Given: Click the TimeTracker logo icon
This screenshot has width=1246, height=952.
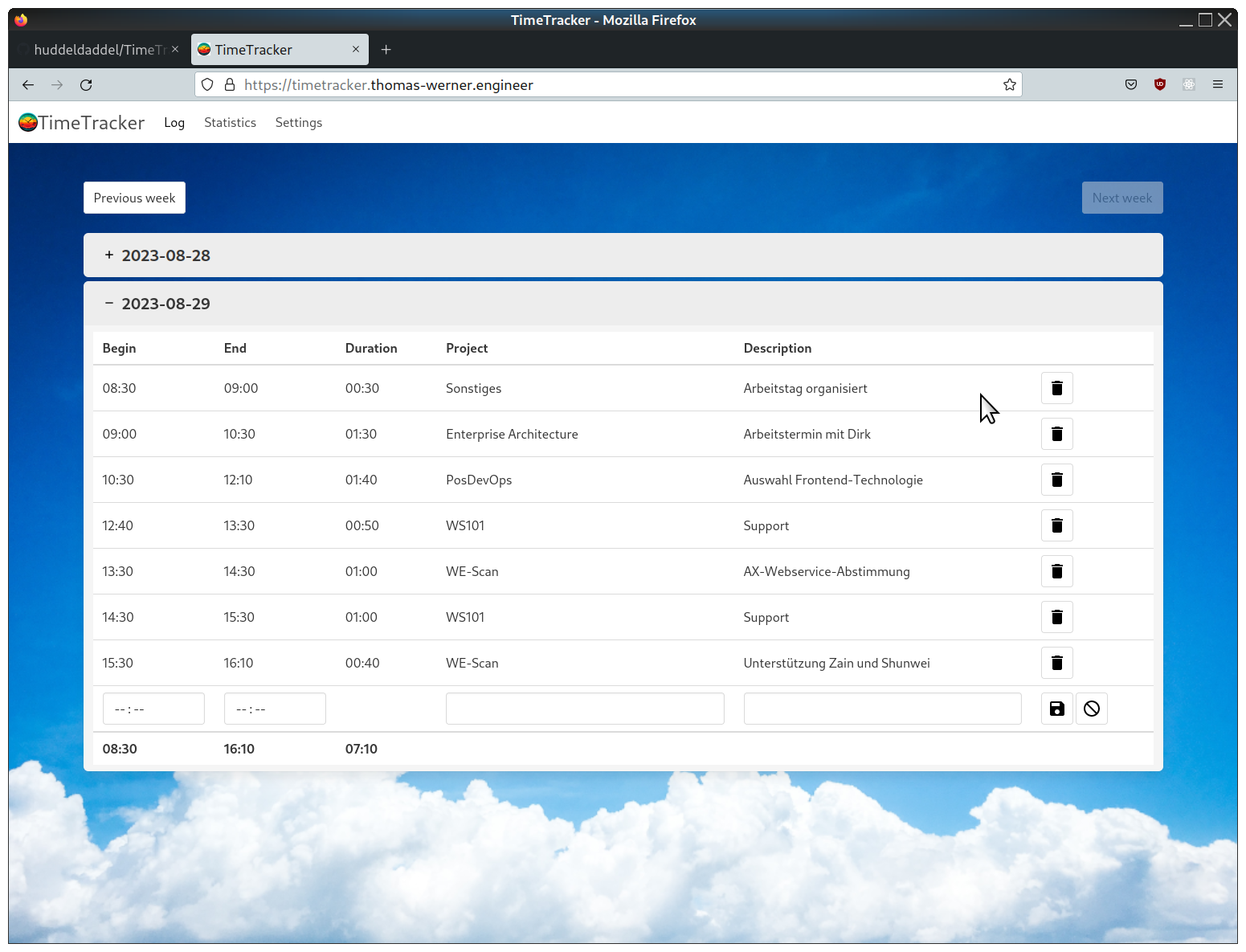Looking at the screenshot, I should (28, 122).
